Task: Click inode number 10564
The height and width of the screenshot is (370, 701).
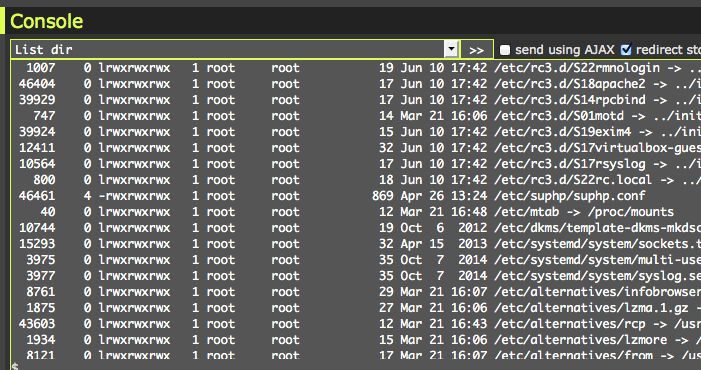Action: 37,164
